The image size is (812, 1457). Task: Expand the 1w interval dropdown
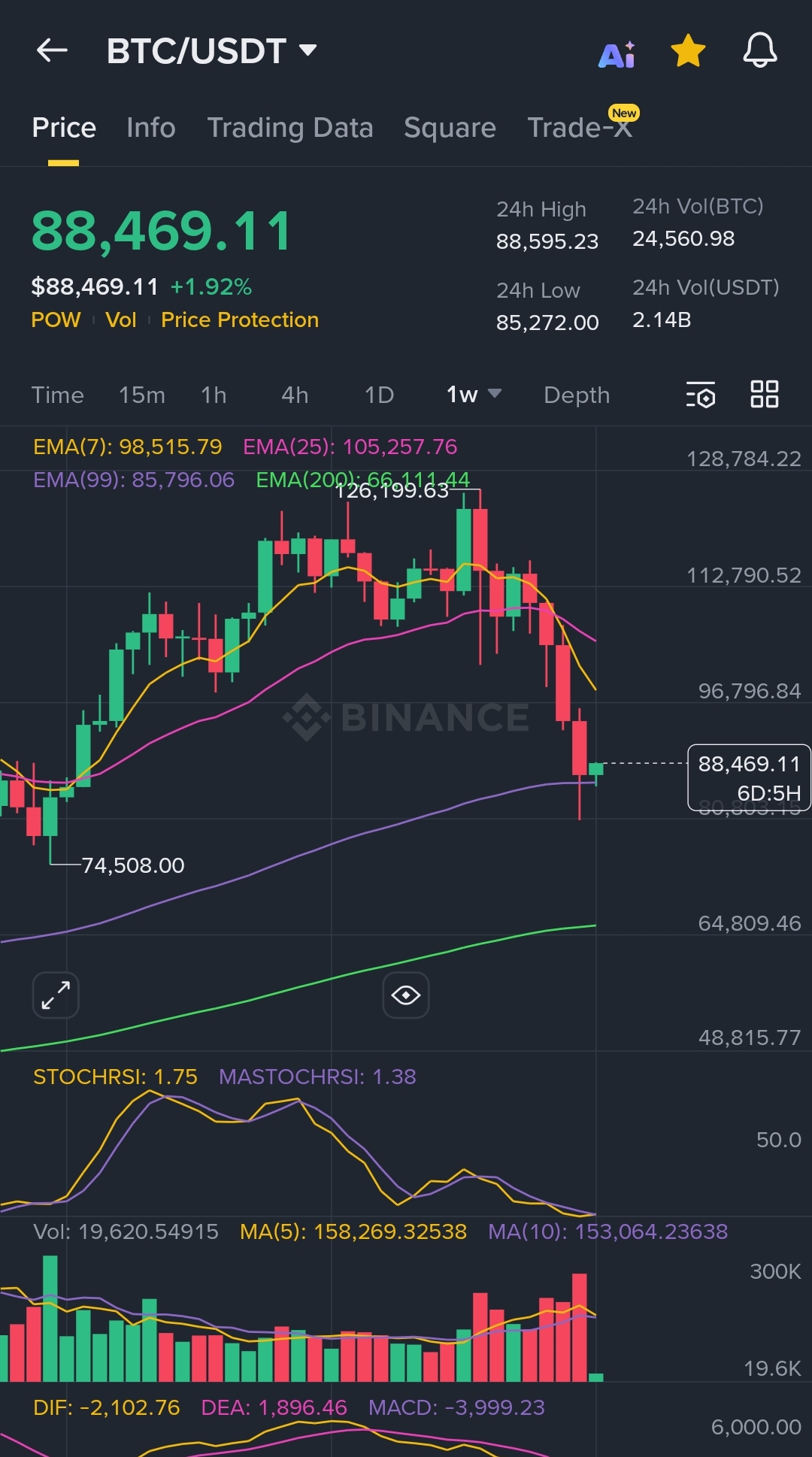[x=474, y=395]
